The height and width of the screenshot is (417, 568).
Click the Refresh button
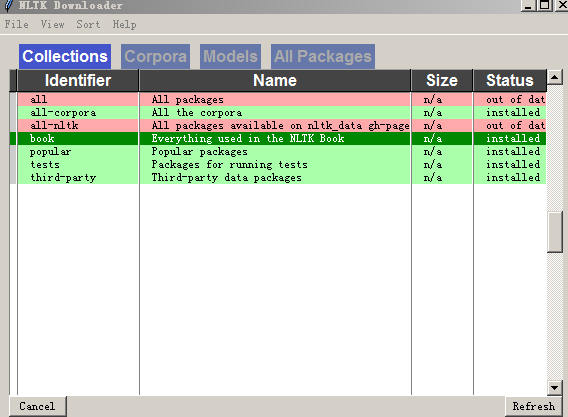pos(534,406)
